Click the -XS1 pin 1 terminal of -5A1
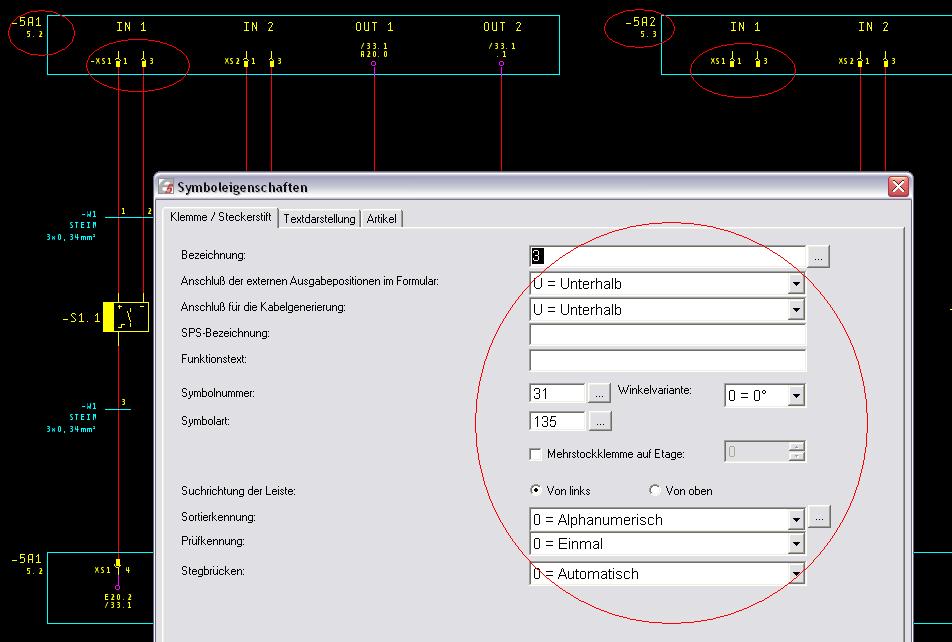The image size is (952, 642). point(118,61)
